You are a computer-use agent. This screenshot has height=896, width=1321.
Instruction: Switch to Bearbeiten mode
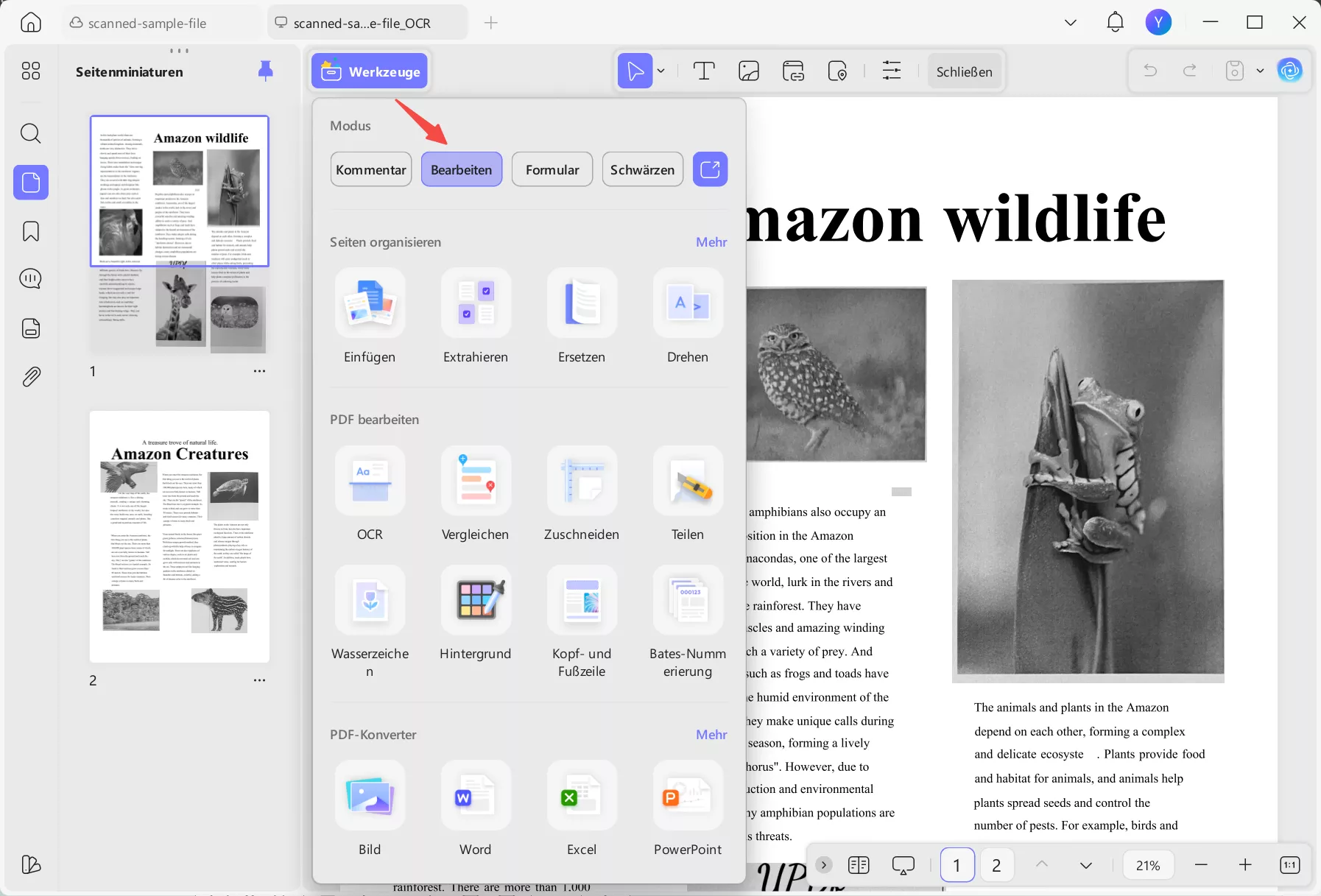462,169
